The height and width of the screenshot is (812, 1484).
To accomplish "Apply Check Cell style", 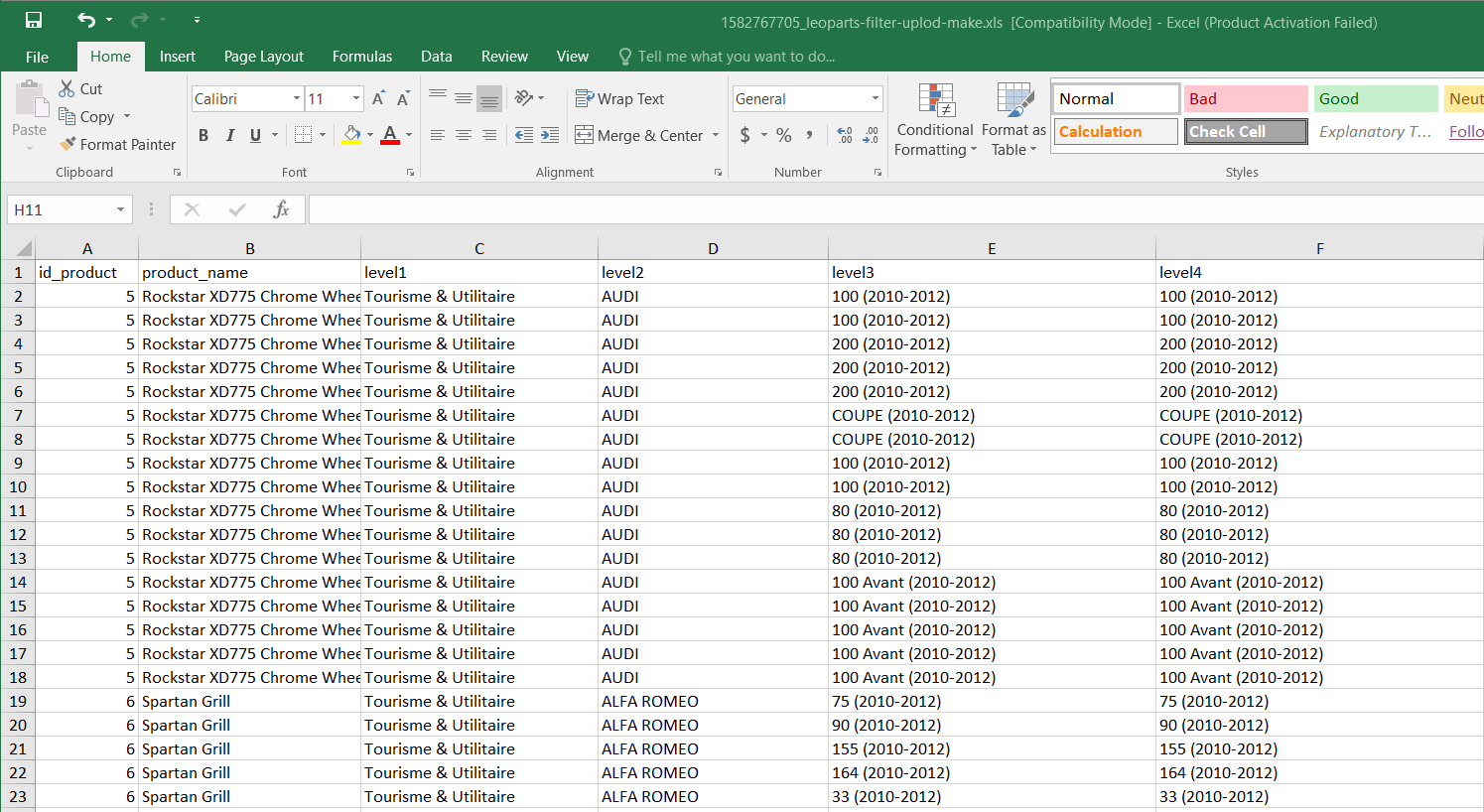I will (x=1246, y=131).
